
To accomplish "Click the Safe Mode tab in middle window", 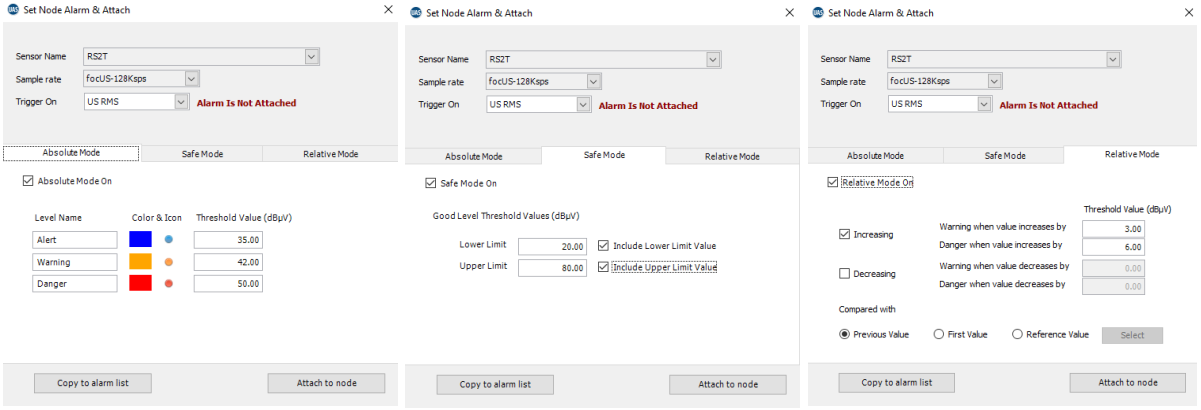I will click(604, 155).
